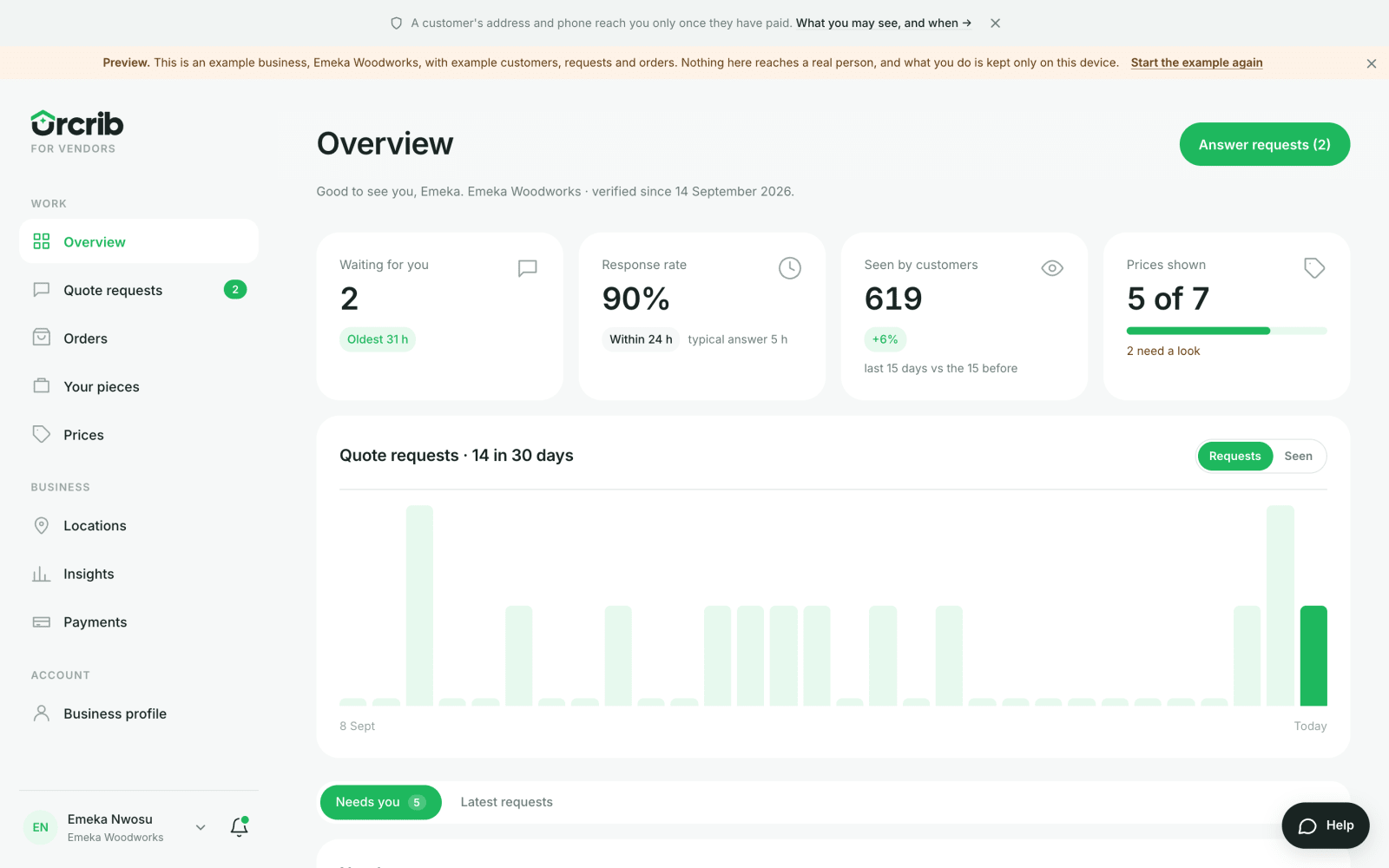Click the 'Oldest 31 h' badge
The image size is (1389, 868).
tap(377, 339)
